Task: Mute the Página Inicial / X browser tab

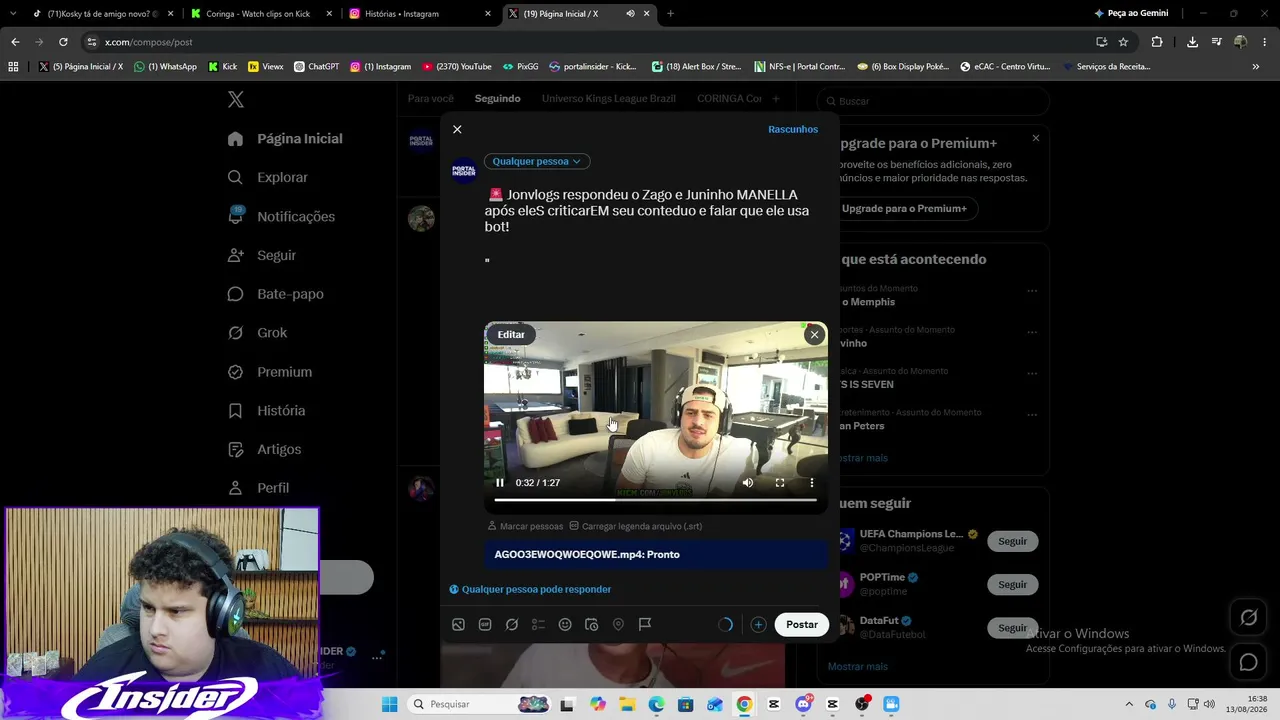Action: pos(630,14)
